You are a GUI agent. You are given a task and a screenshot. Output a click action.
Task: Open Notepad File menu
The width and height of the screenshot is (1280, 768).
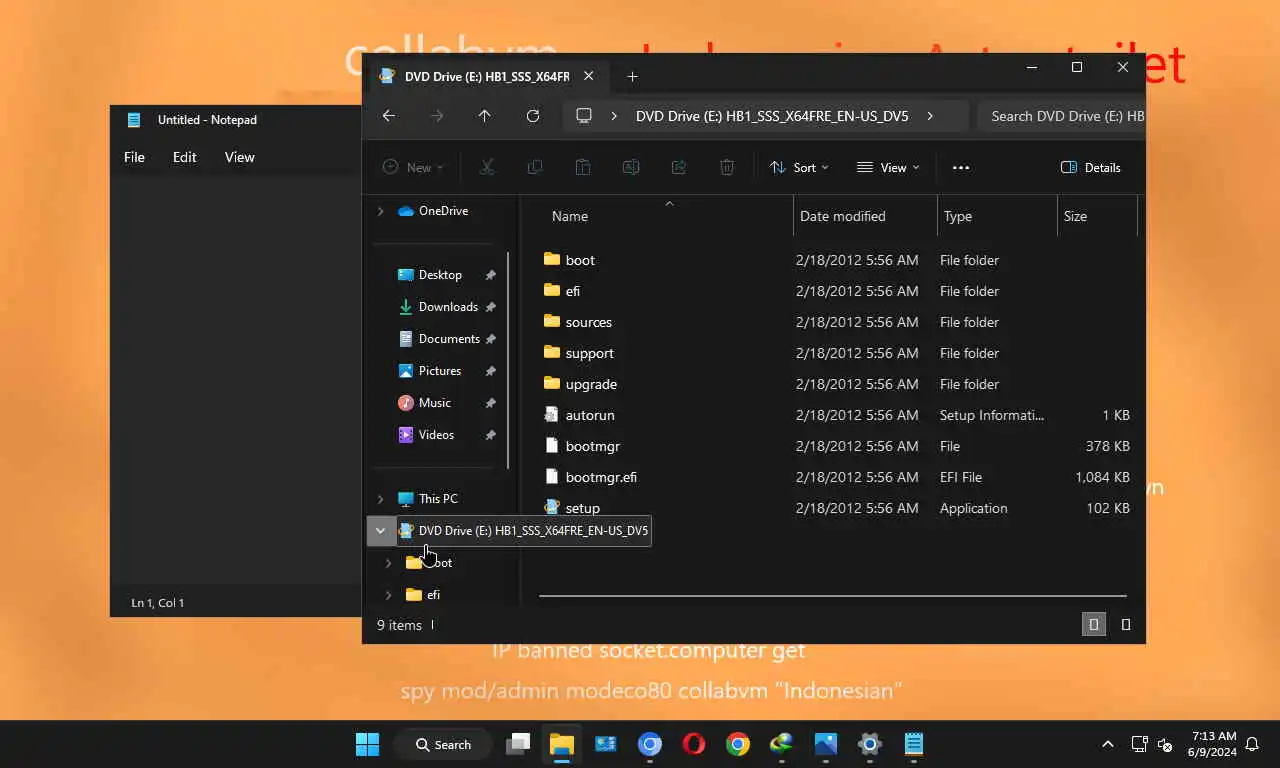[x=134, y=157]
